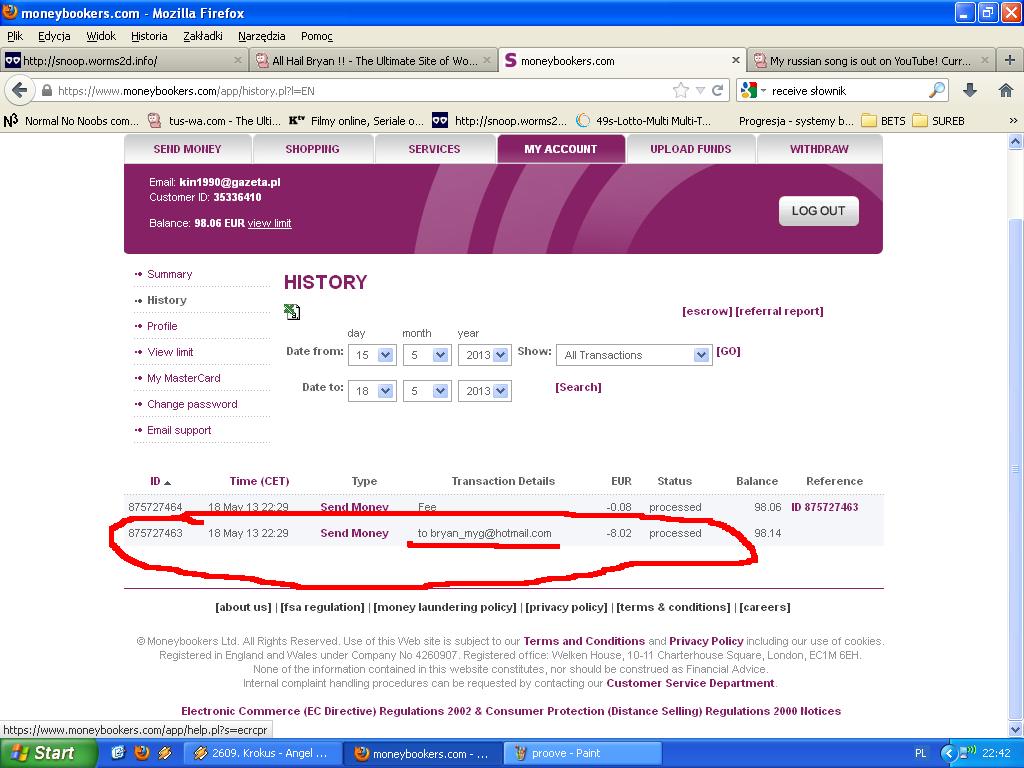Open the Date to day dropdown

[x=372, y=391]
